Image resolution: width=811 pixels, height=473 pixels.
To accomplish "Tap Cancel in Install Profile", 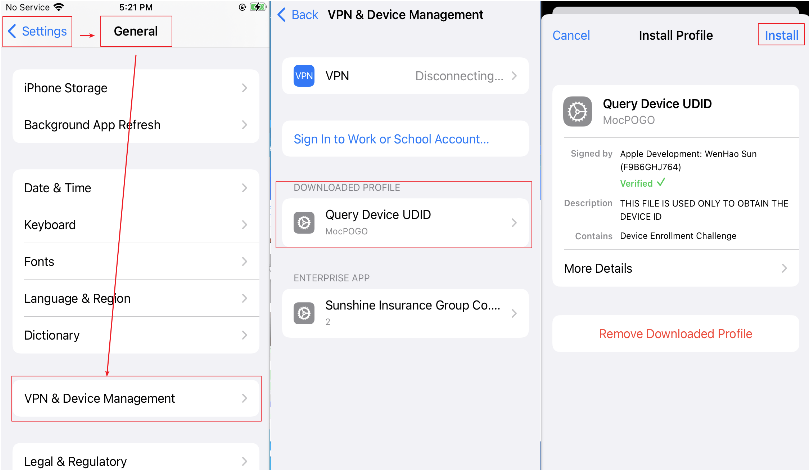I will (x=571, y=35).
